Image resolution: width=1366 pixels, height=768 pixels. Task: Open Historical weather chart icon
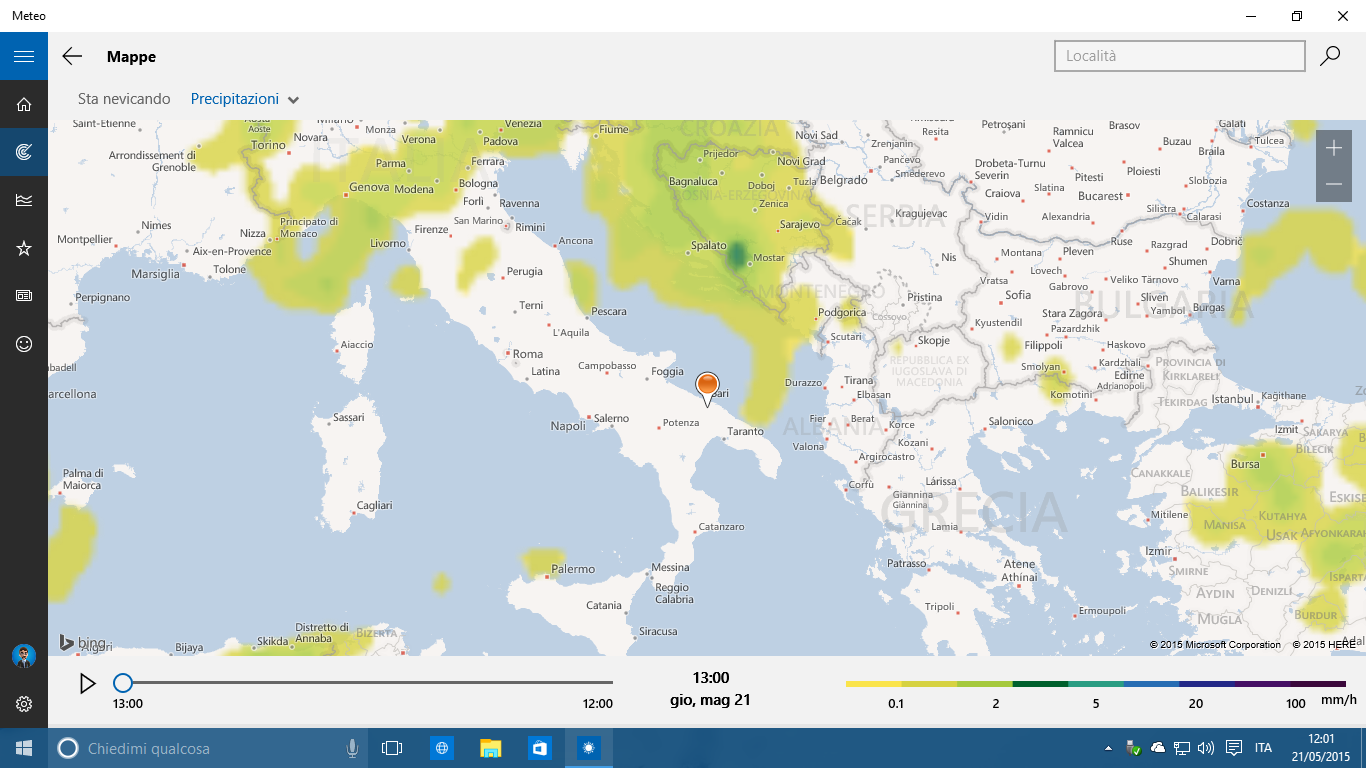click(24, 200)
